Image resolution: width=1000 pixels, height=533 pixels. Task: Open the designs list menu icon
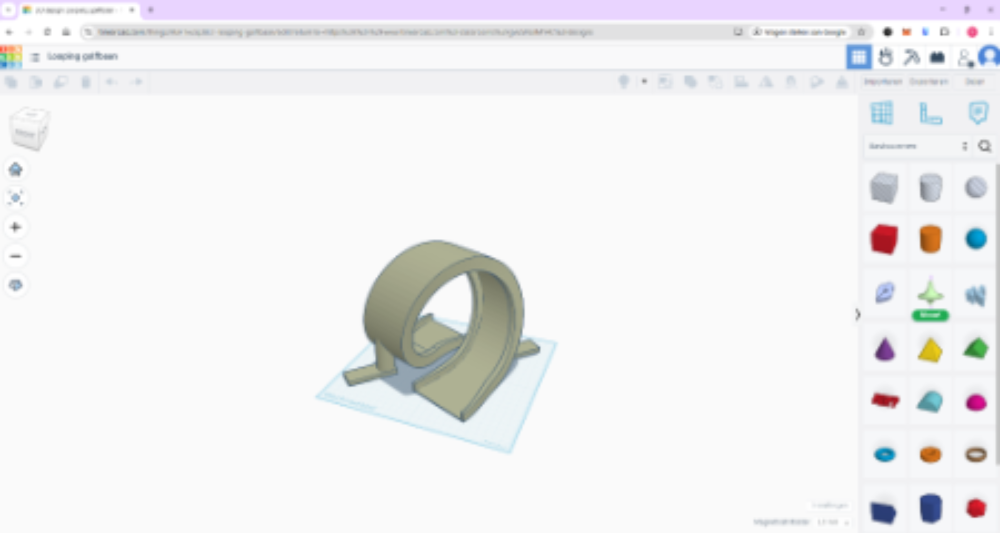[x=35, y=57]
